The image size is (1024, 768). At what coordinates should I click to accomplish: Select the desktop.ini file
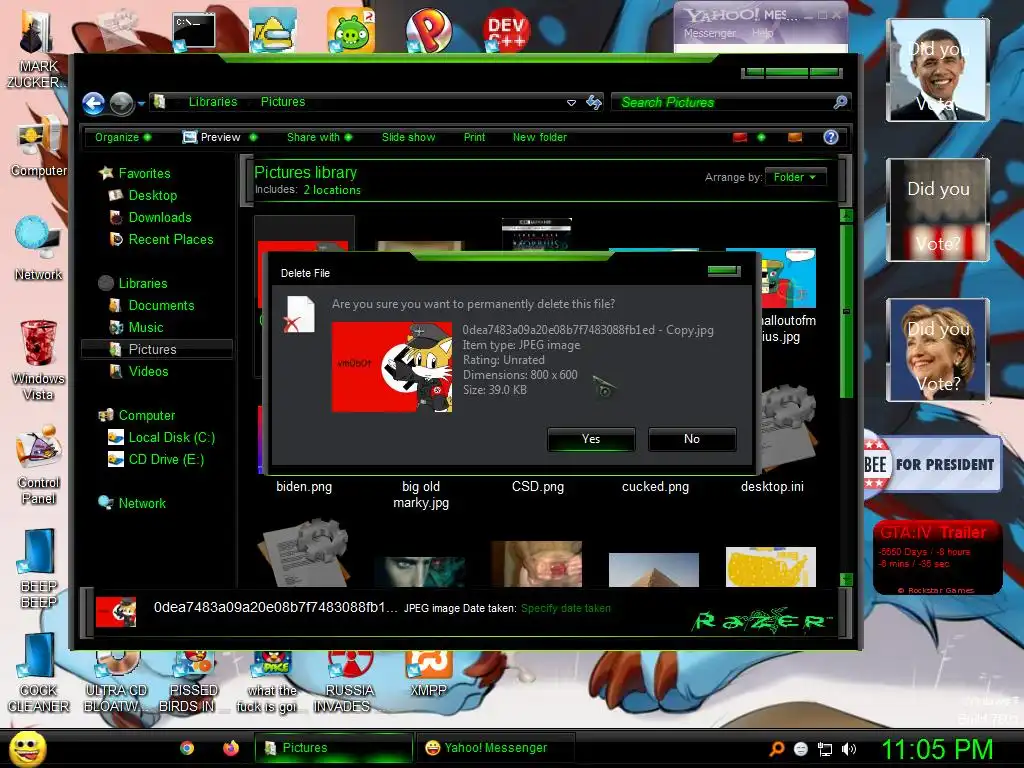[773, 487]
